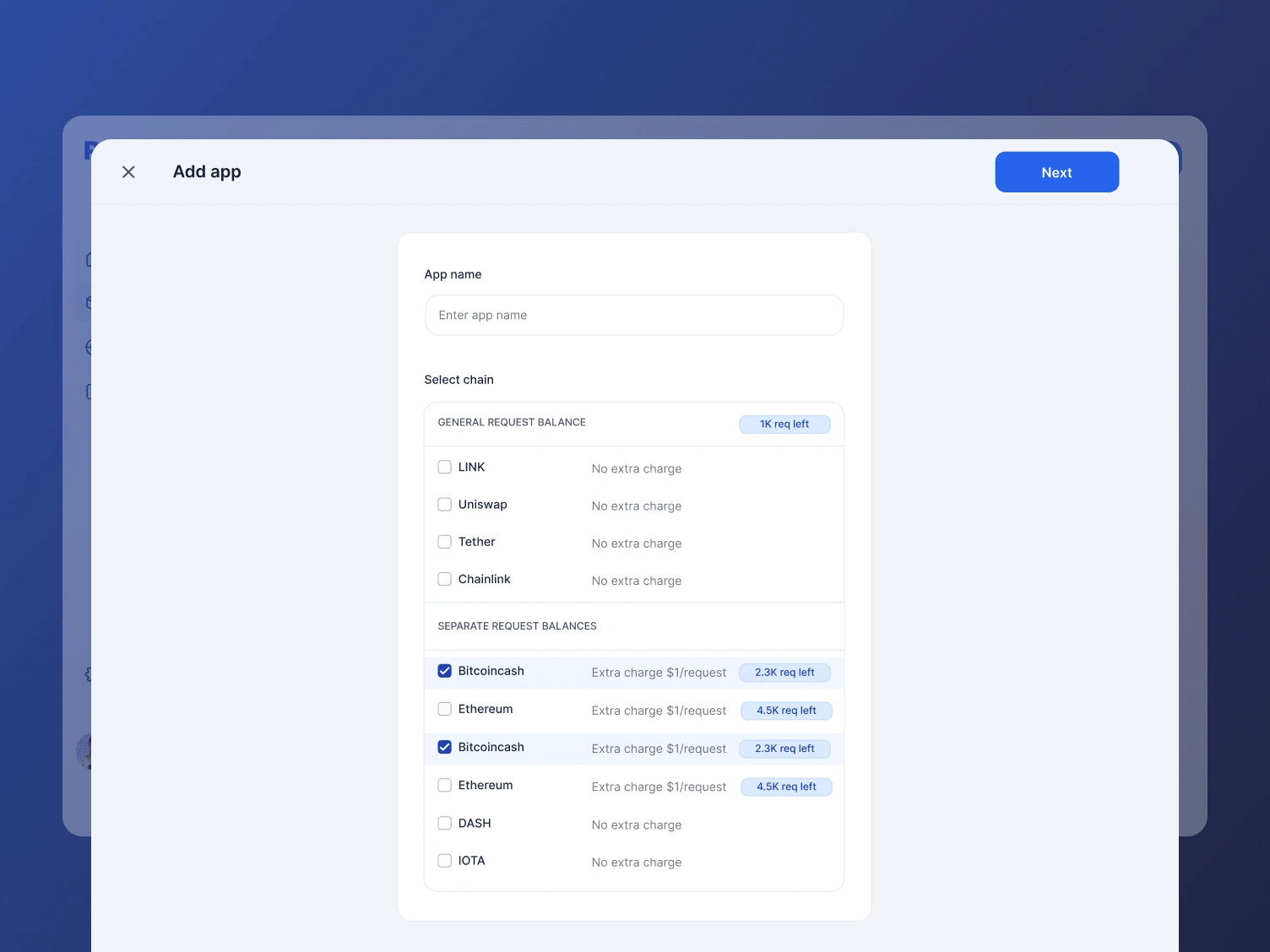1270x952 pixels.
Task: Click the GENERAL REQUEST BALANCE heading
Action: [x=512, y=422]
